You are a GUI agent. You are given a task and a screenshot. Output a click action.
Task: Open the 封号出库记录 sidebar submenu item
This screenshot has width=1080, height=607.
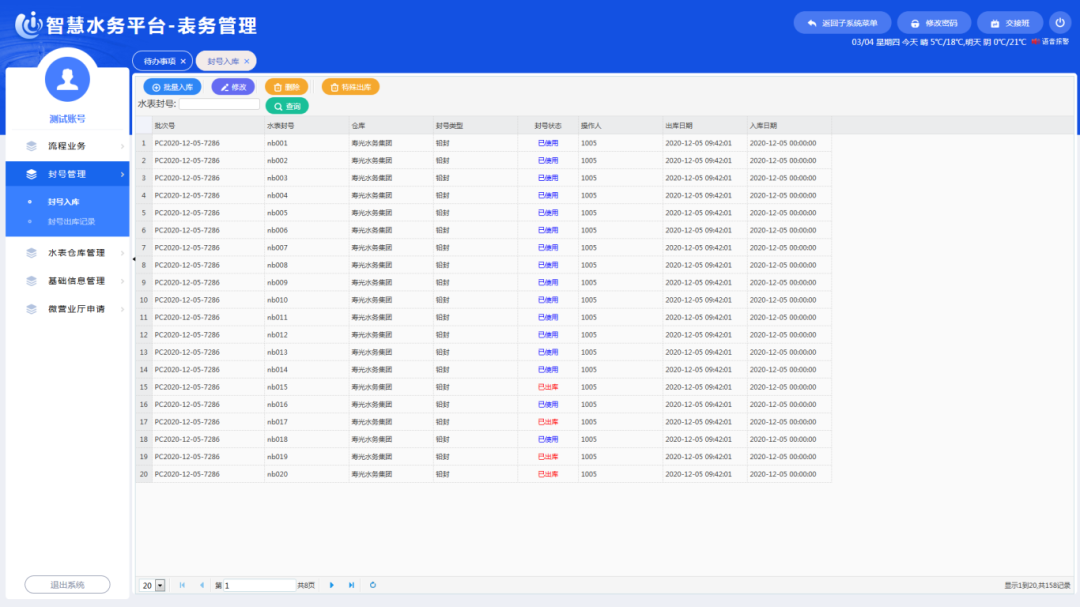point(72,222)
